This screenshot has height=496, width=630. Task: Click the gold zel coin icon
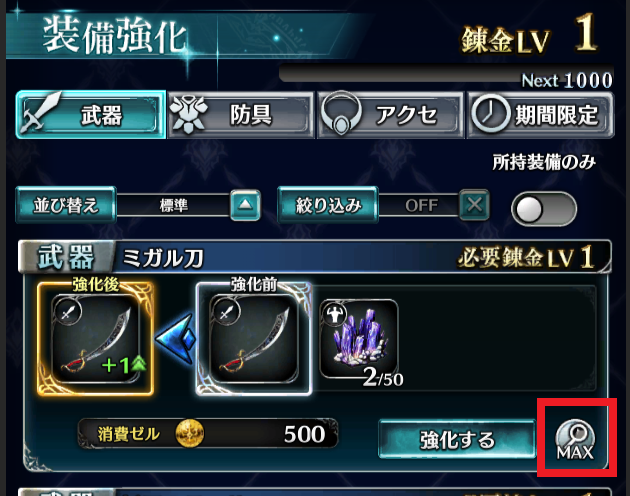(x=190, y=434)
